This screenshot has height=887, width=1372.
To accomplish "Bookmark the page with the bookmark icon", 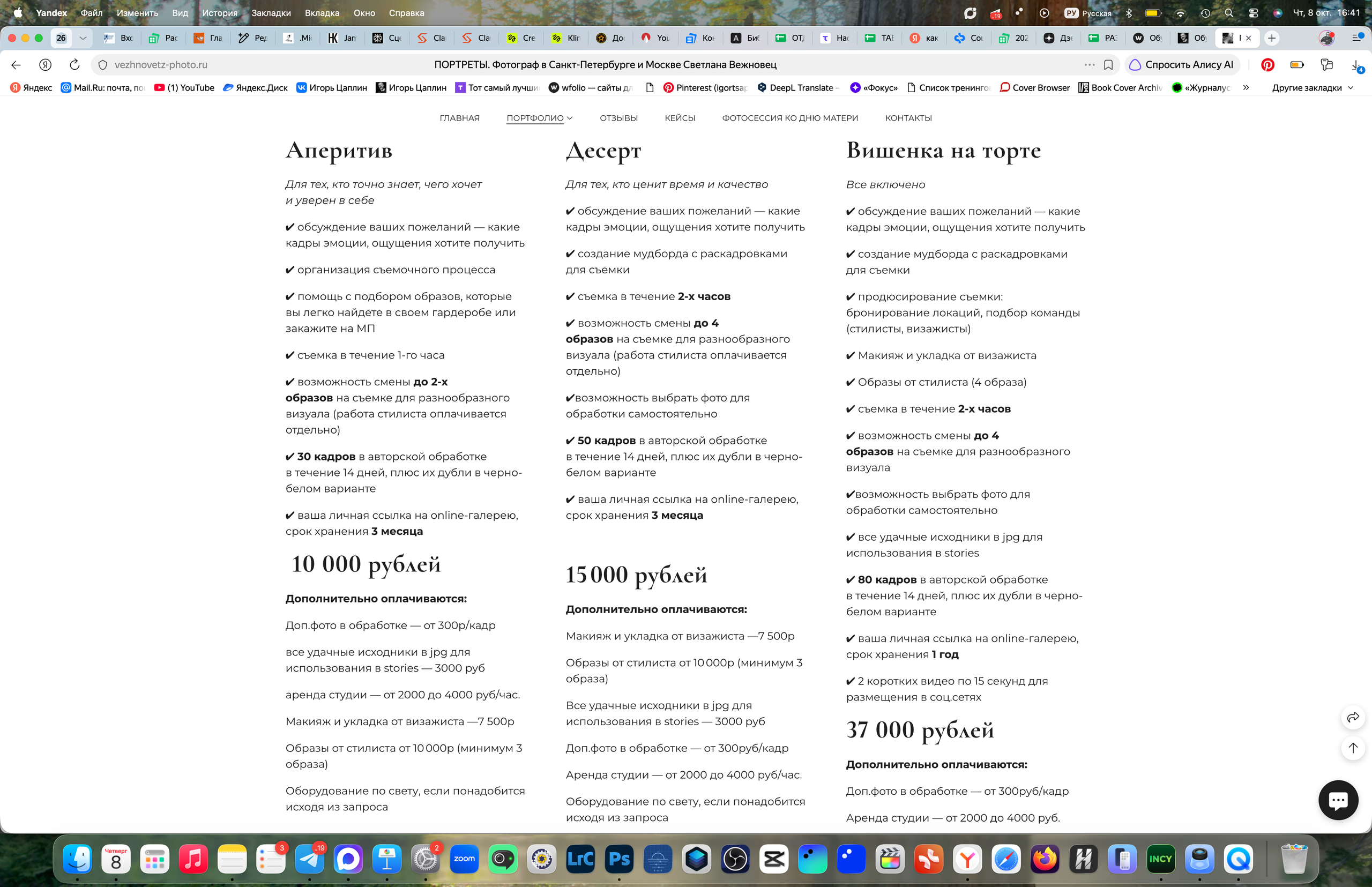I will (1108, 64).
